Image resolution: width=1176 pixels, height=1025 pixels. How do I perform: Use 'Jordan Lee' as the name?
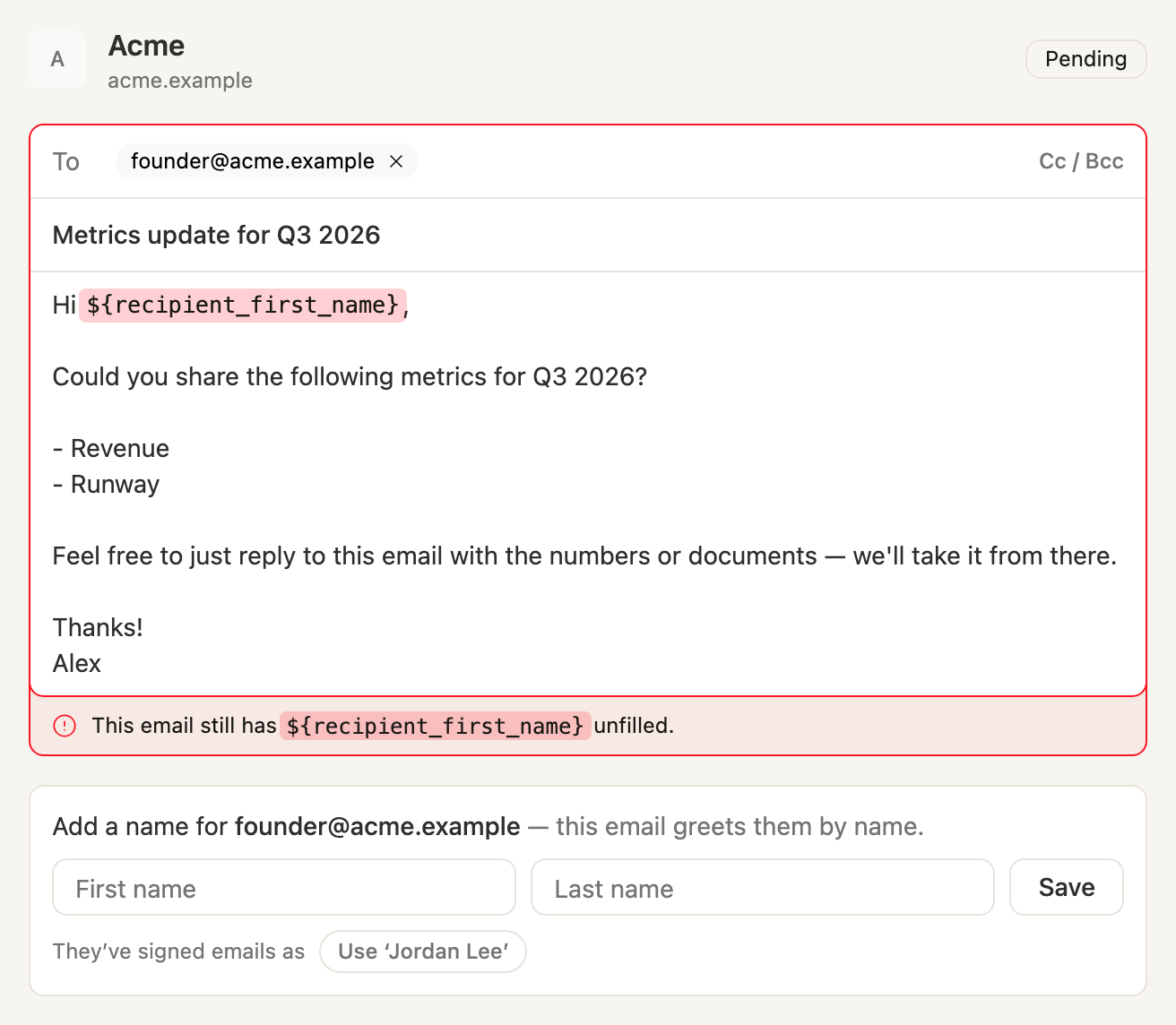pos(423,952)
